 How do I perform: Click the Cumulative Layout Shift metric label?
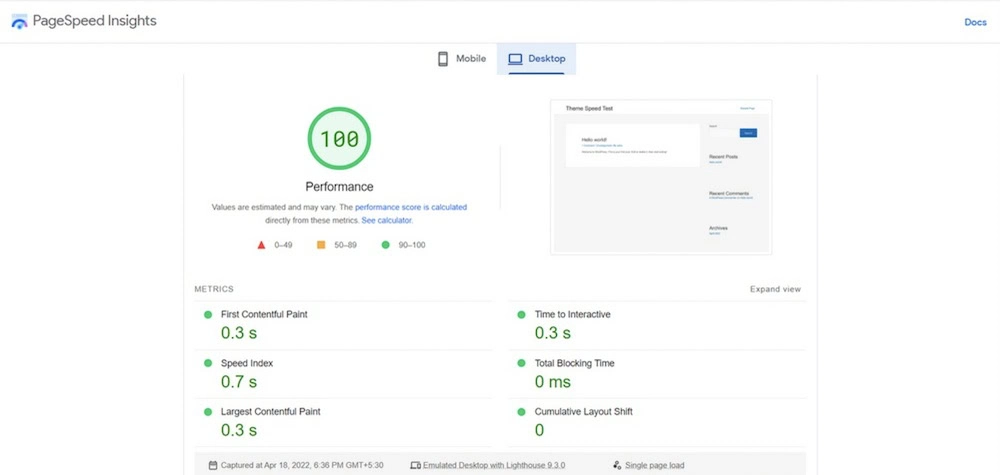click(583, 412)
